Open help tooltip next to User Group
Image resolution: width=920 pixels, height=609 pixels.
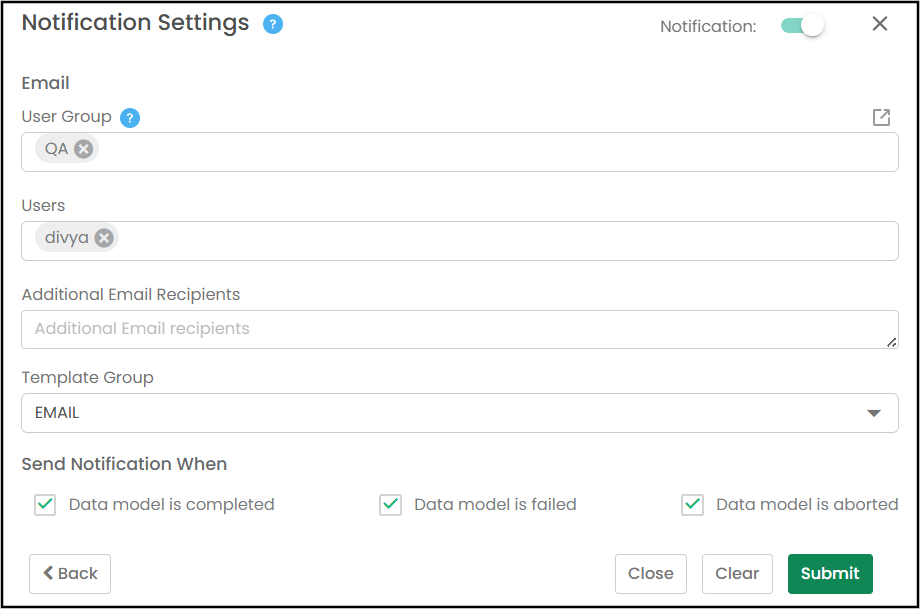point(130,118)
